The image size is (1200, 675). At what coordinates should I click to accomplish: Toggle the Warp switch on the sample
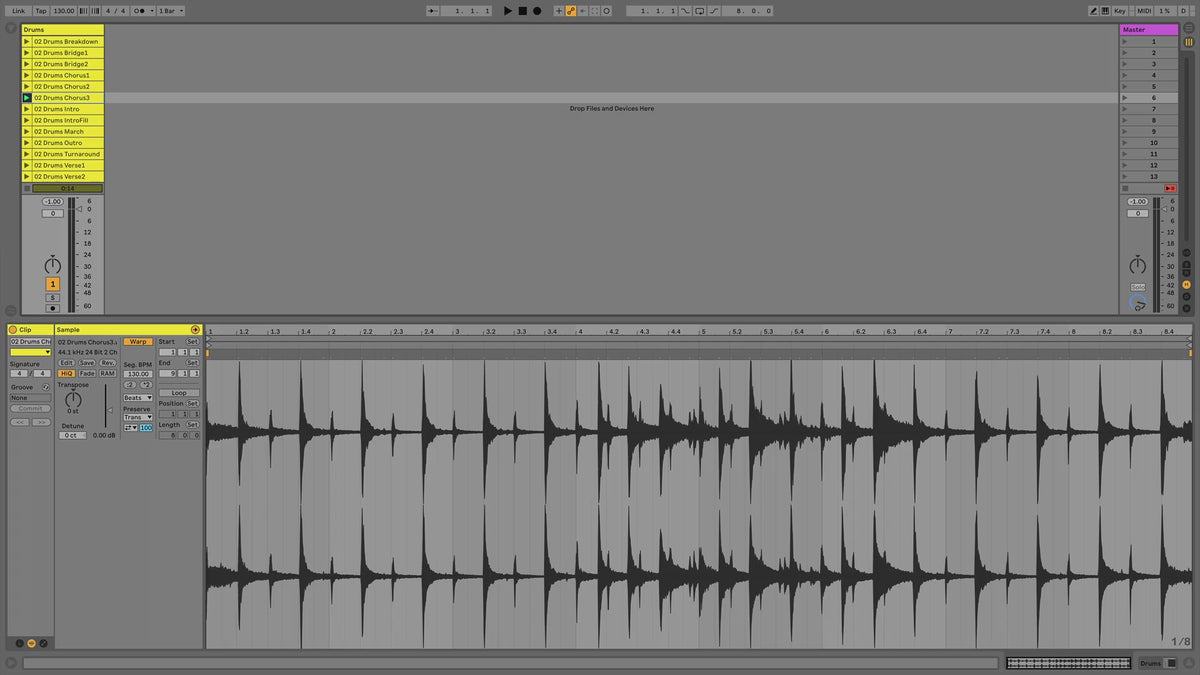137,342
